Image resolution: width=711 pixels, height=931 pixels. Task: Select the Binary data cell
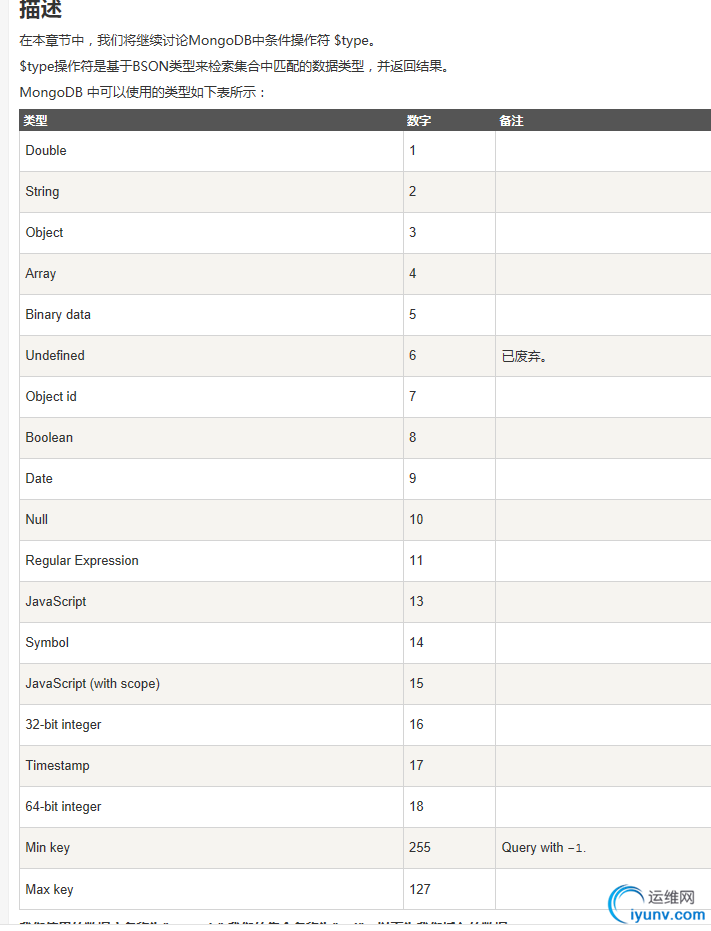(211, 315)
